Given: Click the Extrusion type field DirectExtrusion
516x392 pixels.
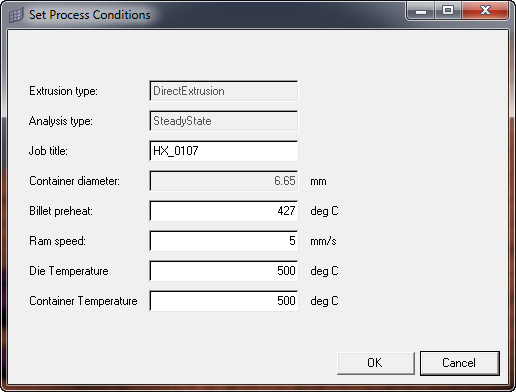Looking at the screenshot, I should pyautogui.click(x=224, y=91).
